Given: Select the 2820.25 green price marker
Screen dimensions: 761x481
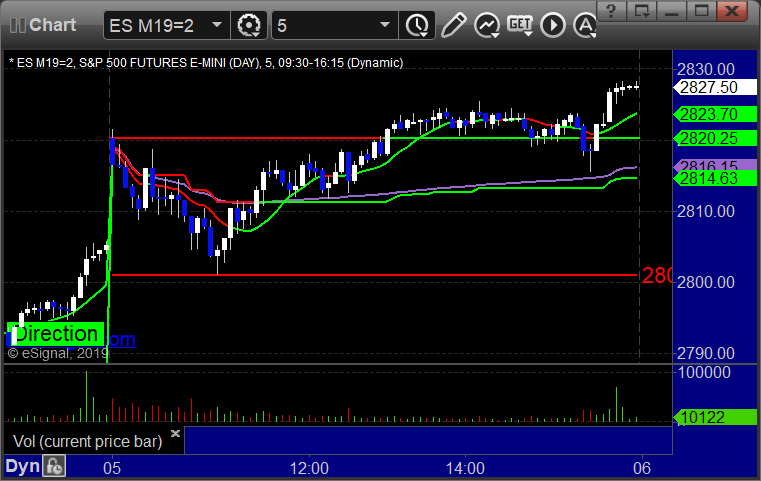Looking at the screenshot, I should pyautogui.click(x=715, y=138).
